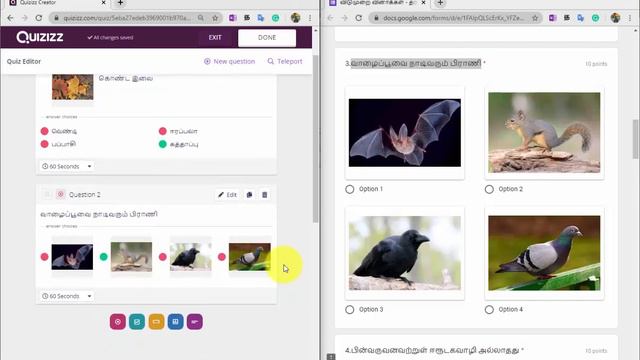Bookmark the Quizizz page with the star
The height and width of the screenshot is (360, 640).
(x=215, y=18)
